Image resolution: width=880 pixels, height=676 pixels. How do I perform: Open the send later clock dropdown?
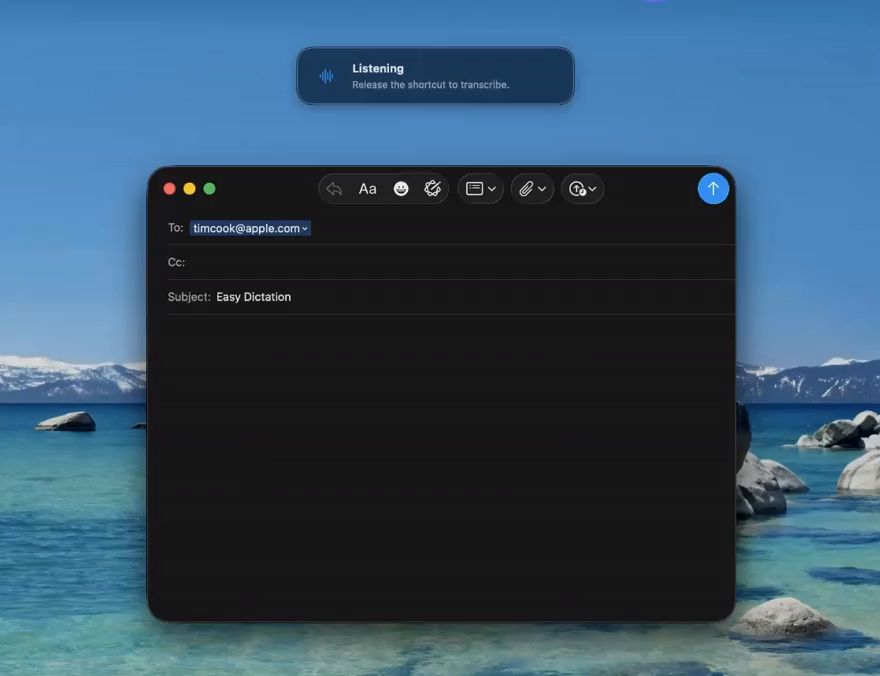coord(582,188)
